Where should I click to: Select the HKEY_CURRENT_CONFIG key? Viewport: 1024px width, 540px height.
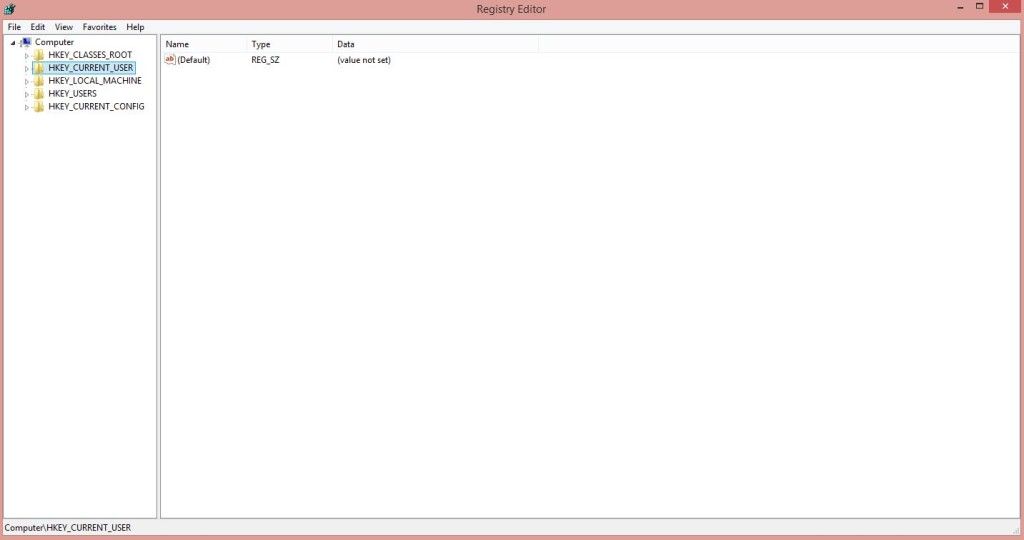[96, 106]
